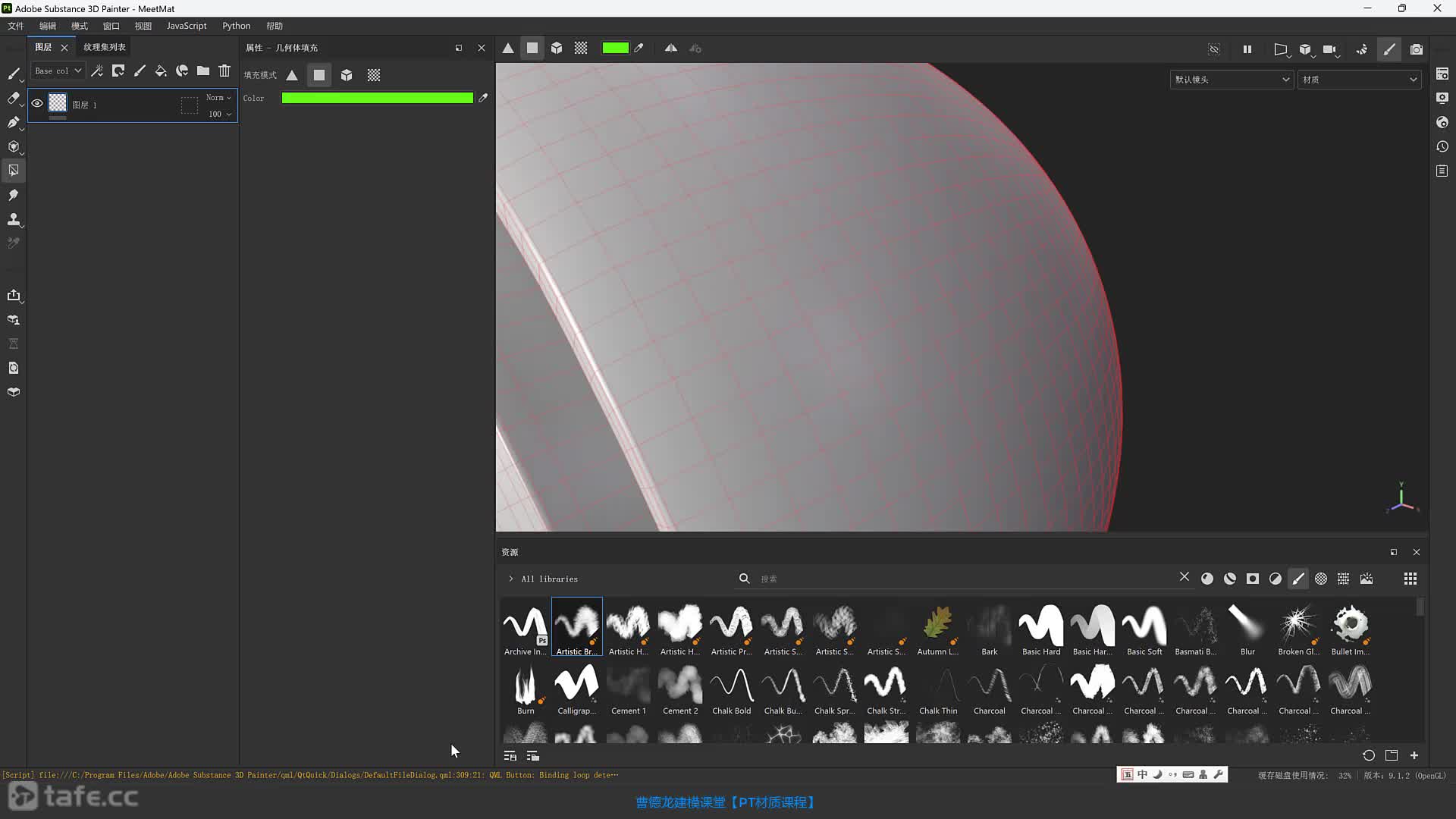1456x819 pixels.
Task: Close the 资源 assets panel
Action: tap(1417, 552)
